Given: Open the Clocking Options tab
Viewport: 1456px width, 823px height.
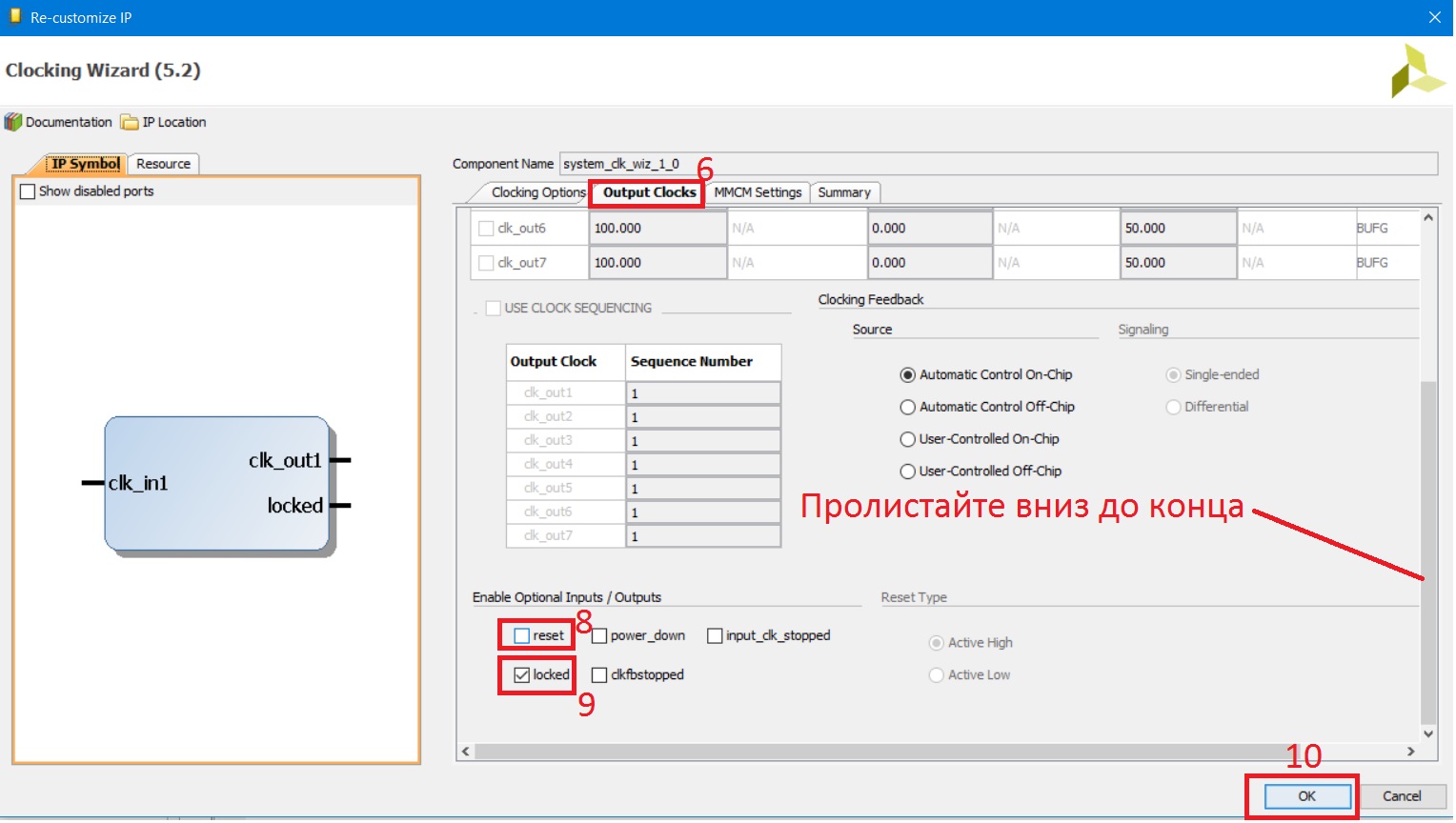Looking at the screenshot, I should tap(537, 192).
